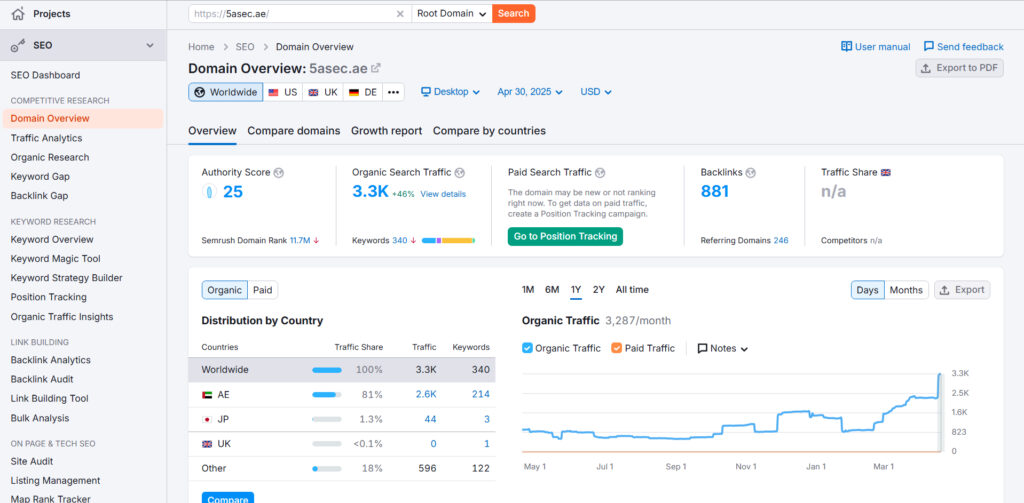This screenshot has height=503, width=1024.
Task: Click the AE flag in the country table
Action: coord(207,395)
